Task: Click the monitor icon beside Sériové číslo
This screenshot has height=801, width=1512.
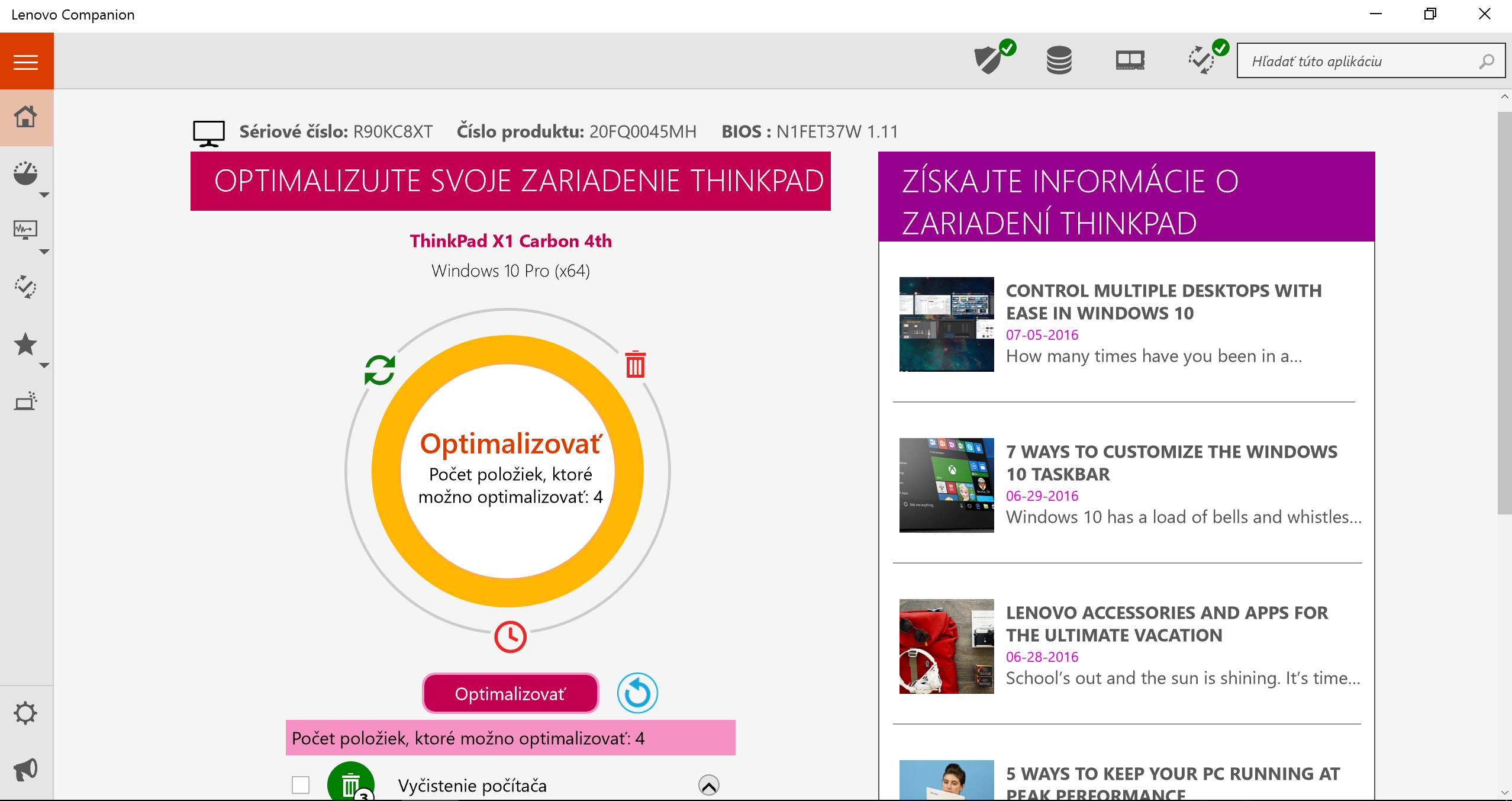Action: pos(209,133)
